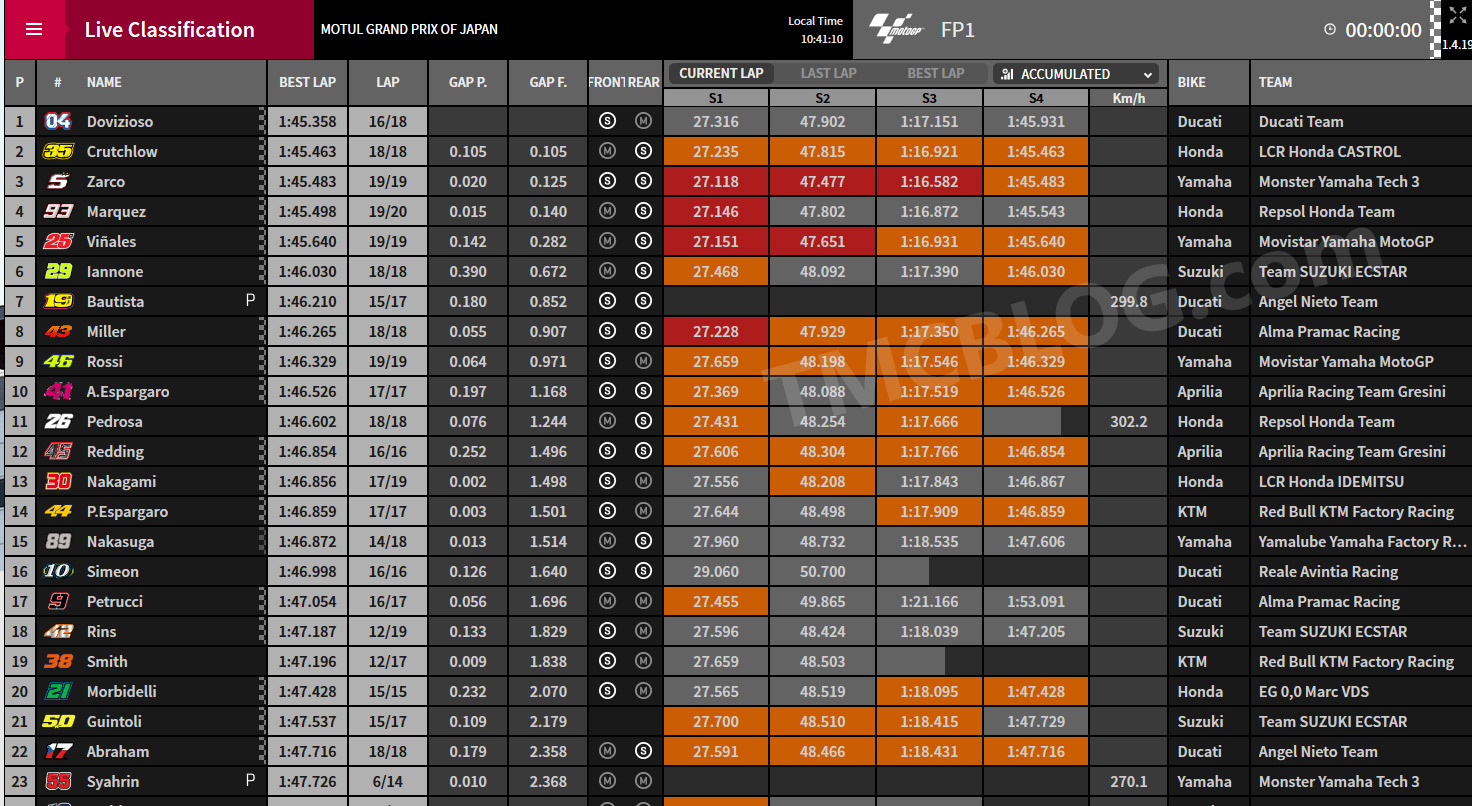Click Dovizioso's front tyre compound icon
Screen dimensions: 1472x806
[607, 121]
